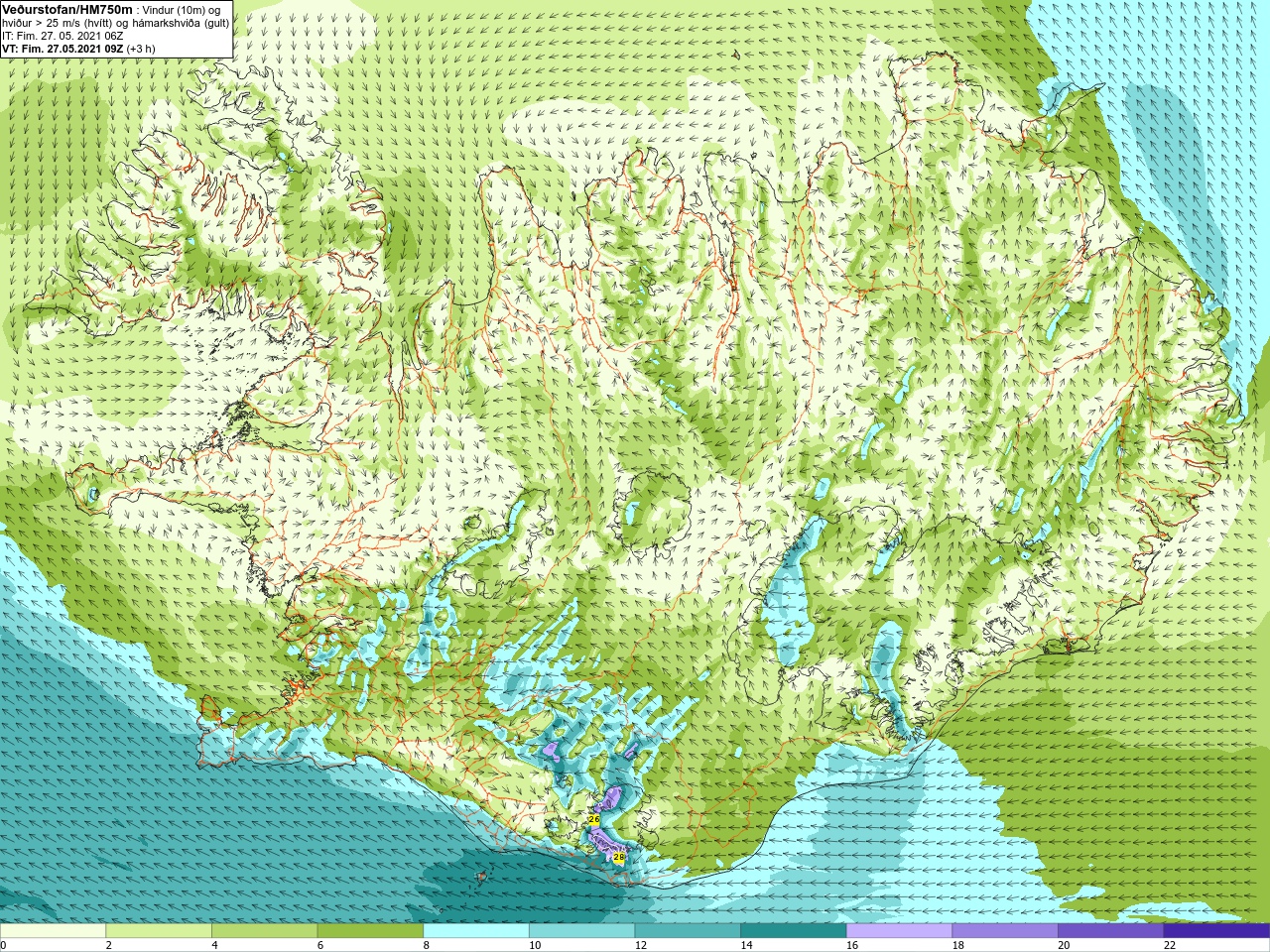Screen dimensions: 1270x952
Task: Click the 'Vindur (10m) og' text in the header
Action: click(182, 10)
